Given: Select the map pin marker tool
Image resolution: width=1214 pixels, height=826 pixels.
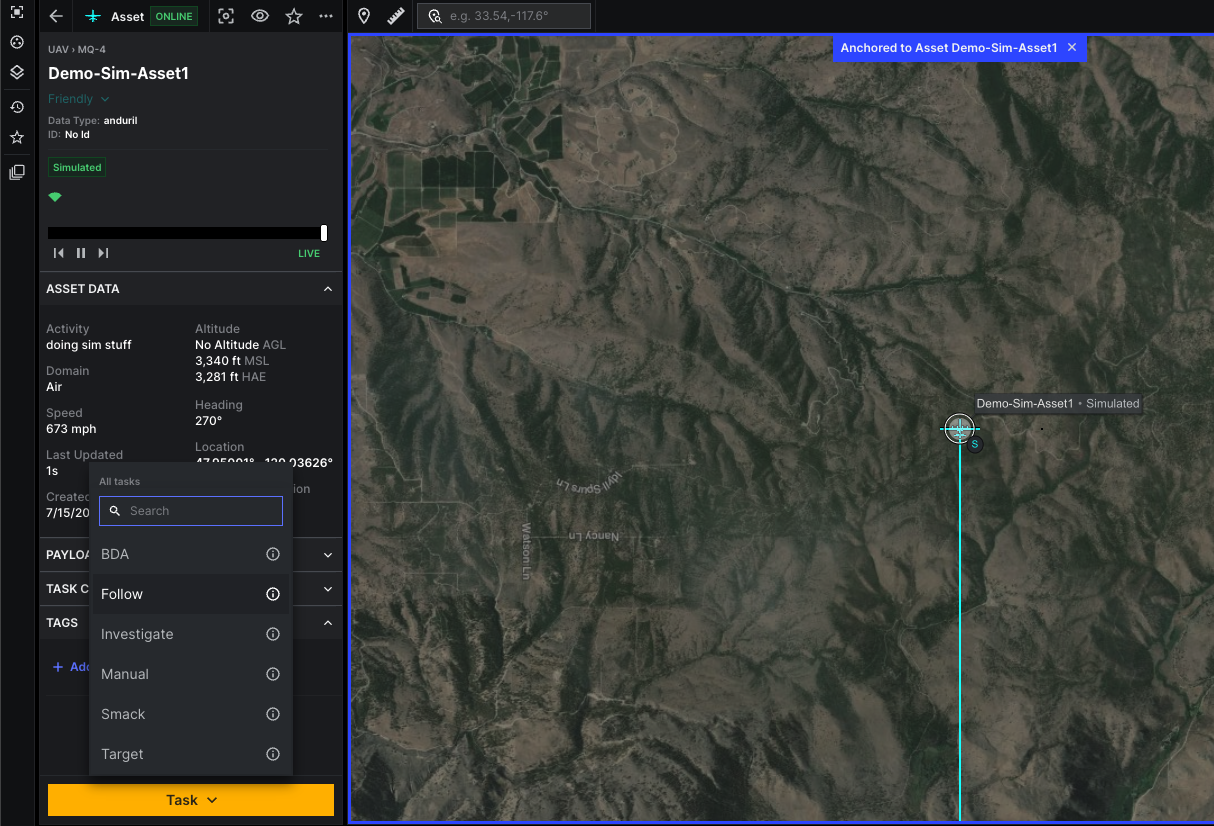Looking at the screenshot, I should pos(364,17).
